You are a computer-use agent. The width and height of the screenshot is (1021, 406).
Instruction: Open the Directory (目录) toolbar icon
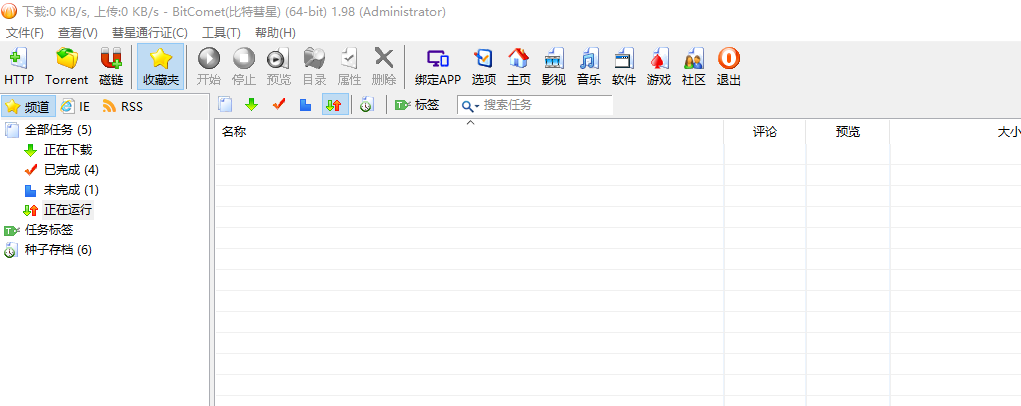point(315,66)
